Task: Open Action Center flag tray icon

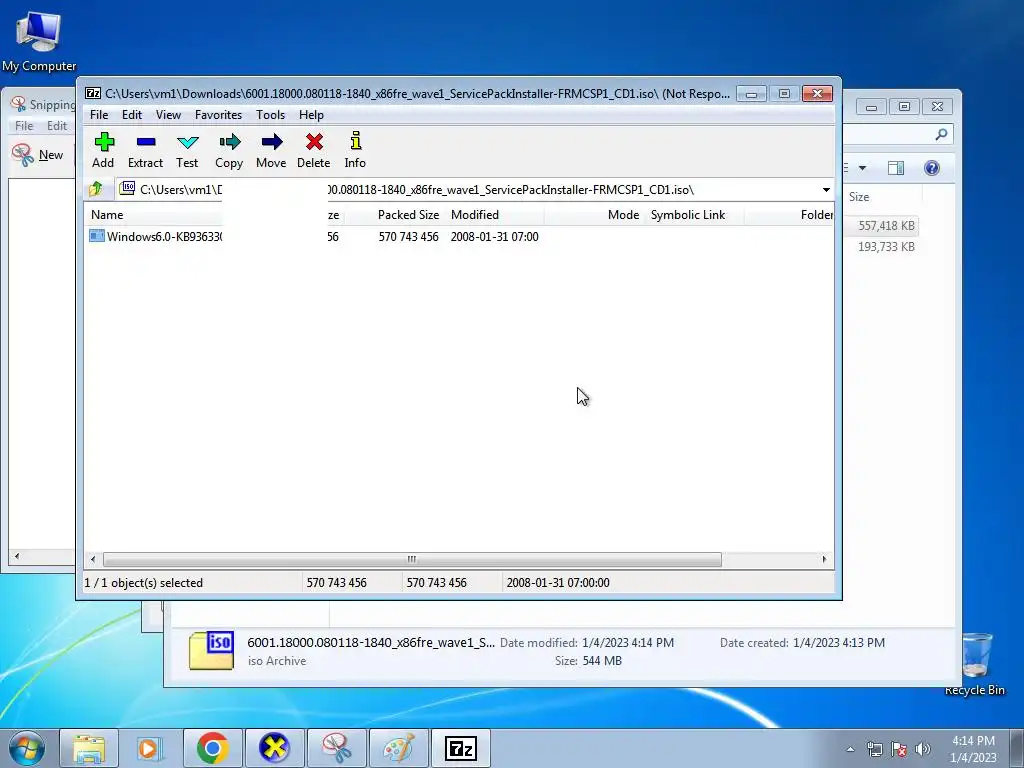Action: click(899, 749)
